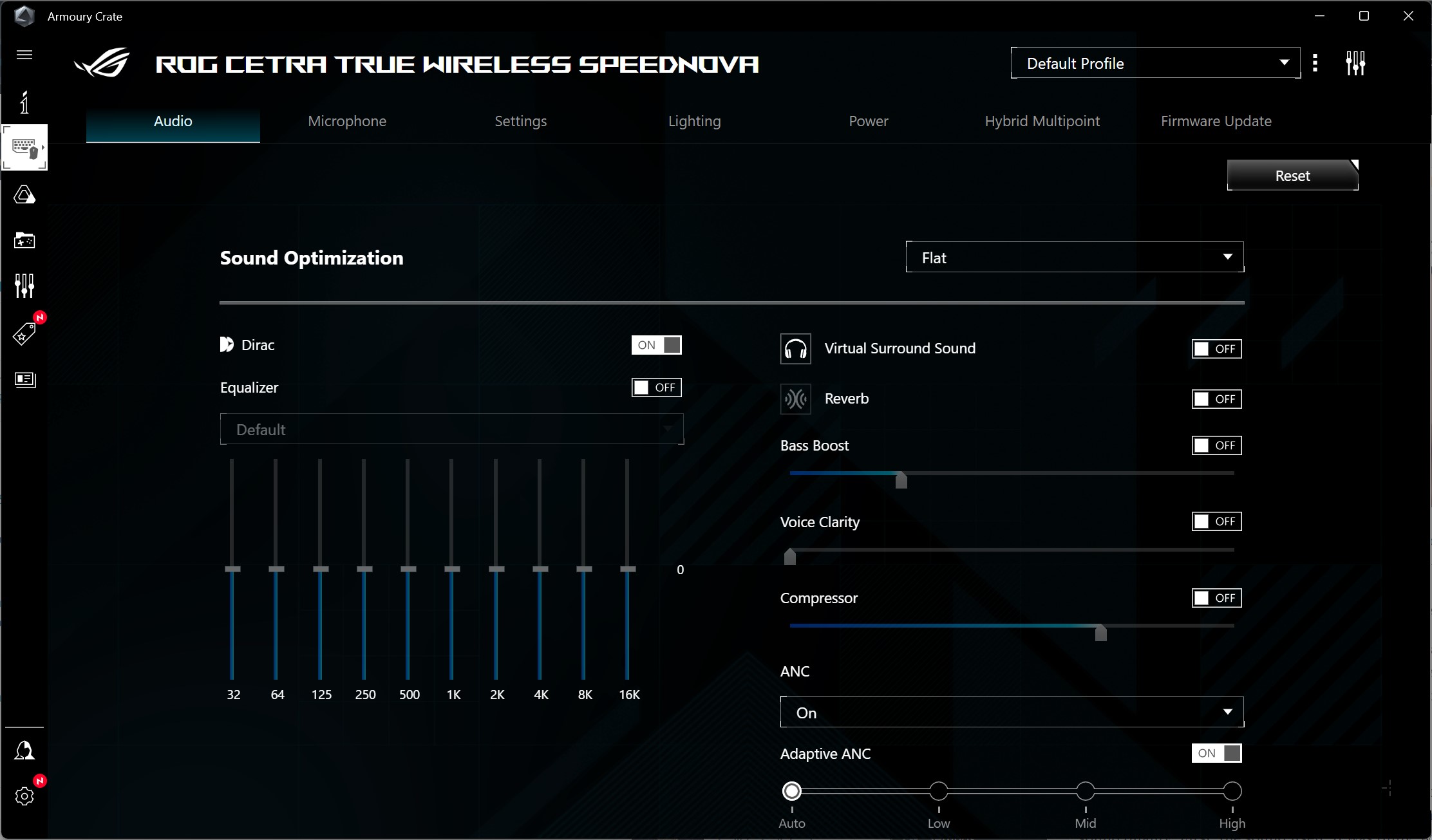Switch to the Microphone tab
1432x840 pixels.
(347, 121)
